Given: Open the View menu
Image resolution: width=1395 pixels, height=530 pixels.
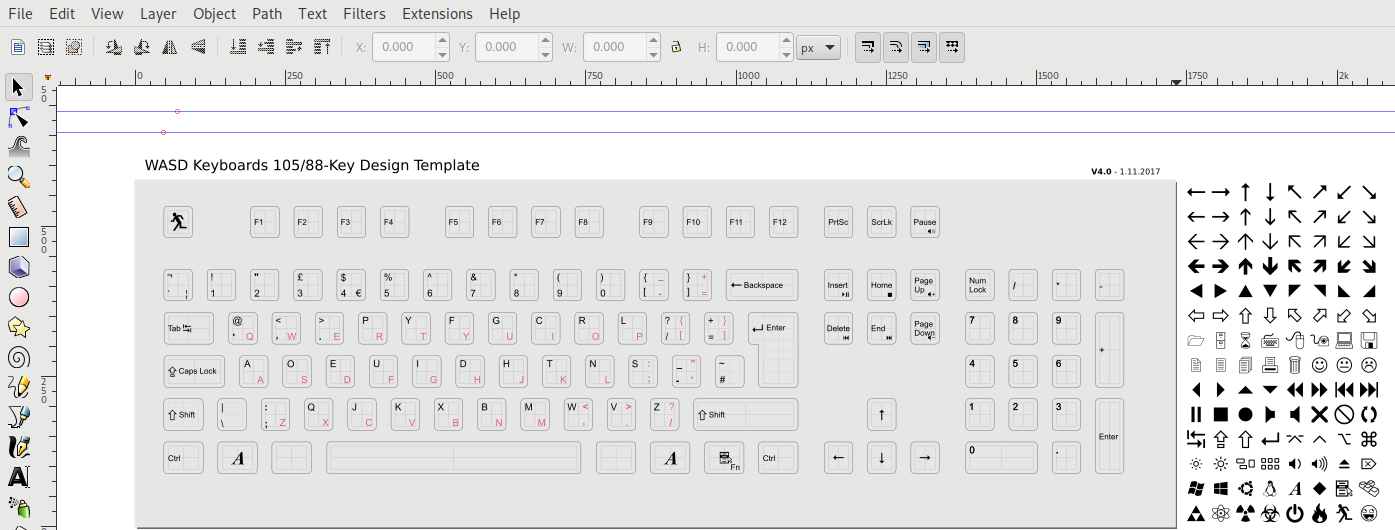Looking at the screenshot, I should tap(107, 14).
